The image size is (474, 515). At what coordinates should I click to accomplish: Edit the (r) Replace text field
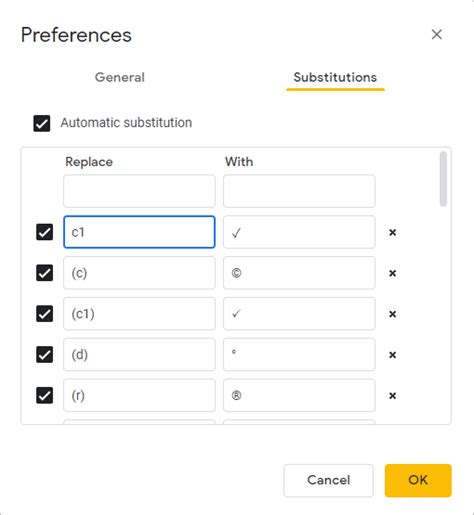click(139, 395)
